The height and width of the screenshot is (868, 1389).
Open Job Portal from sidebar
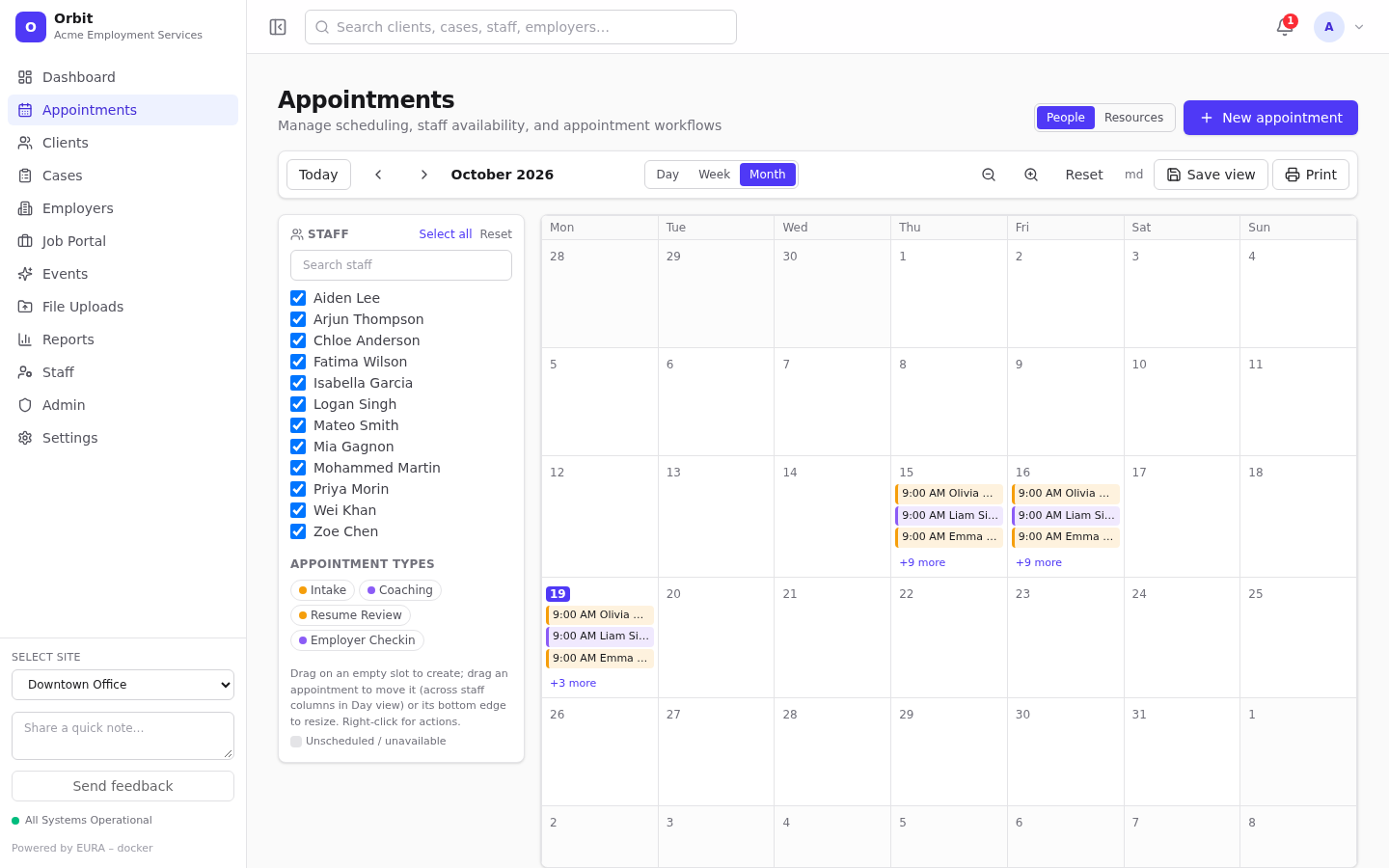click(123, 241)
